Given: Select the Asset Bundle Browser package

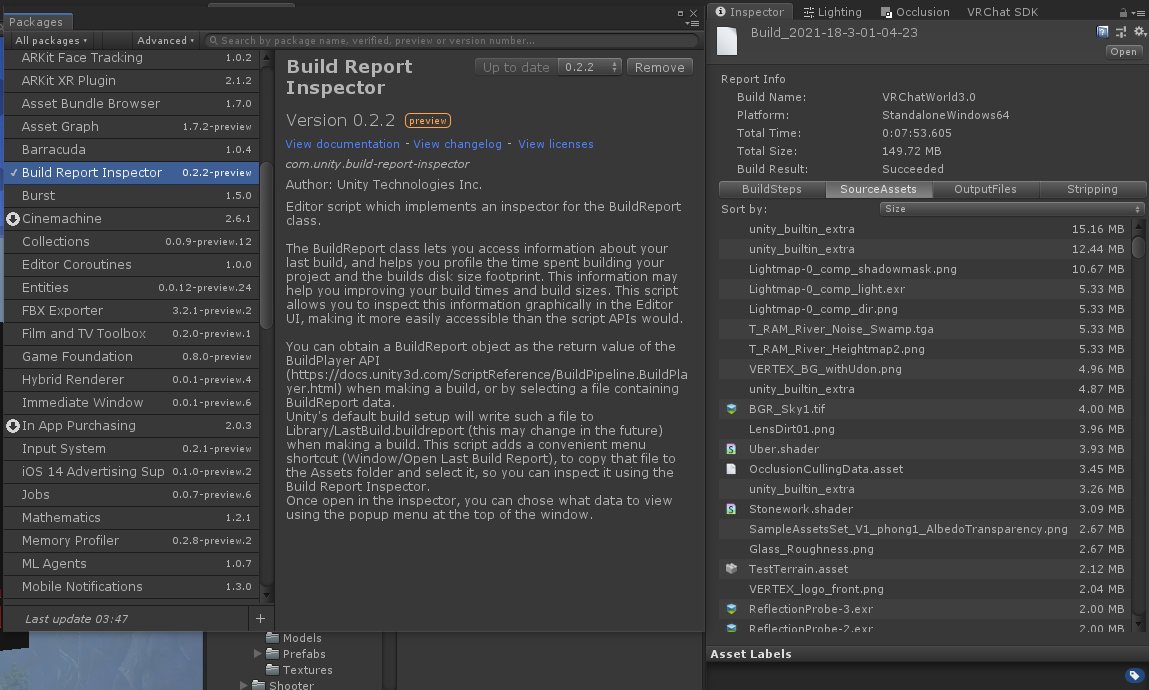Looking at the screenshot, I should click(x=132, y=104).
